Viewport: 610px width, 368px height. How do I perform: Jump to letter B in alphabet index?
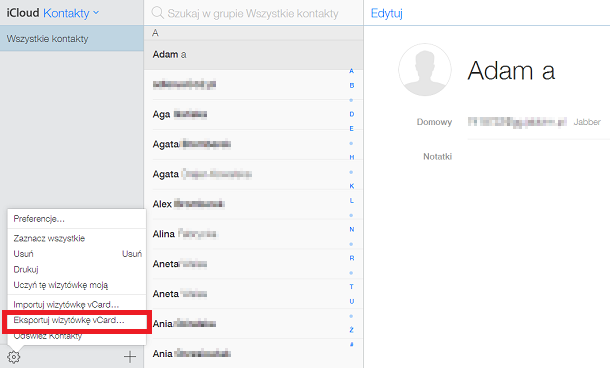click(352, 85)
